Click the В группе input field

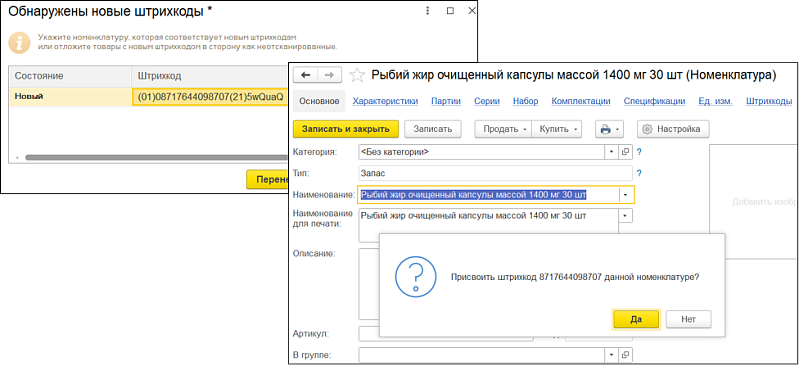482,354
